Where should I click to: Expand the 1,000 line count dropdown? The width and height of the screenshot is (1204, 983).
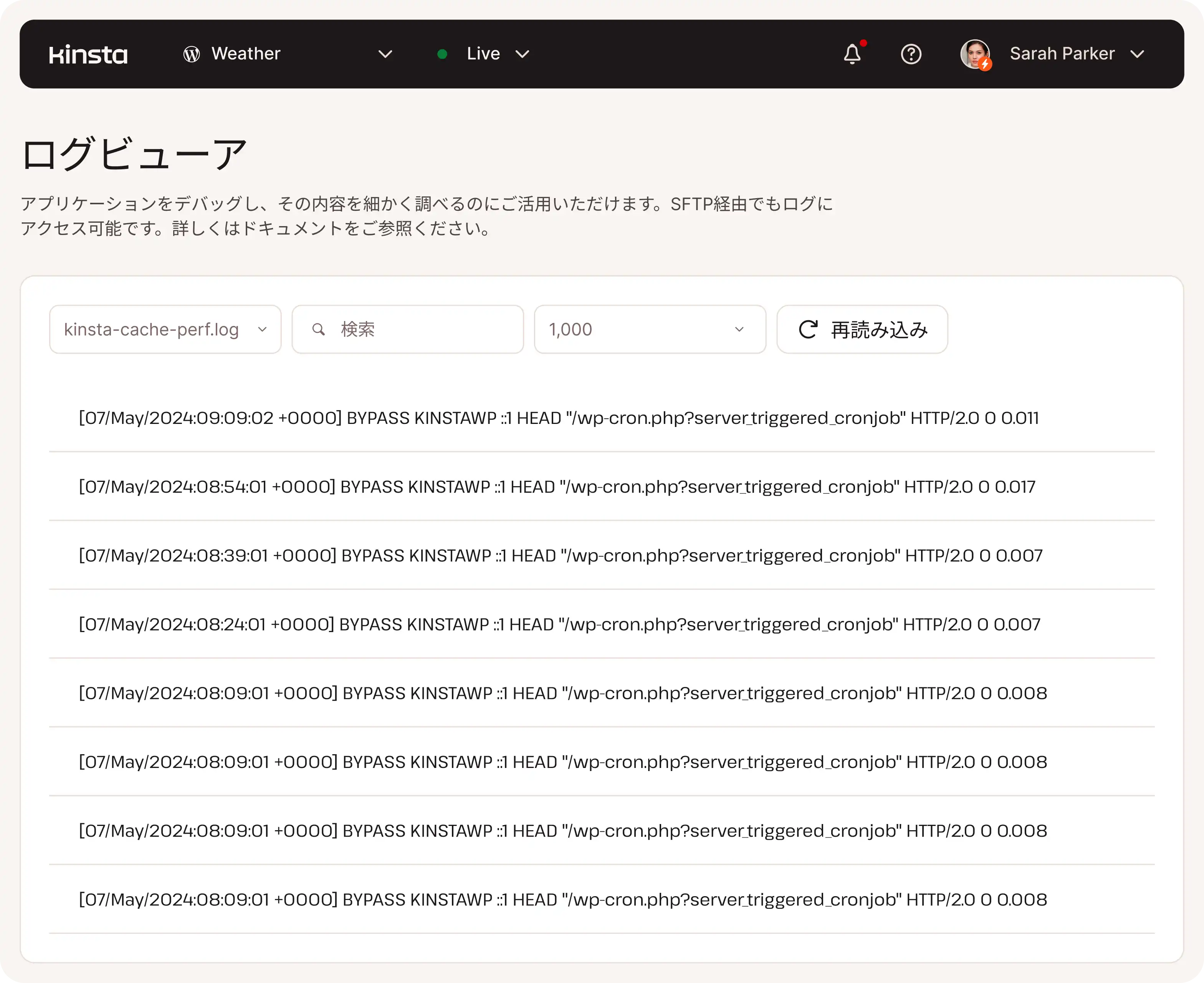[649, 329]
